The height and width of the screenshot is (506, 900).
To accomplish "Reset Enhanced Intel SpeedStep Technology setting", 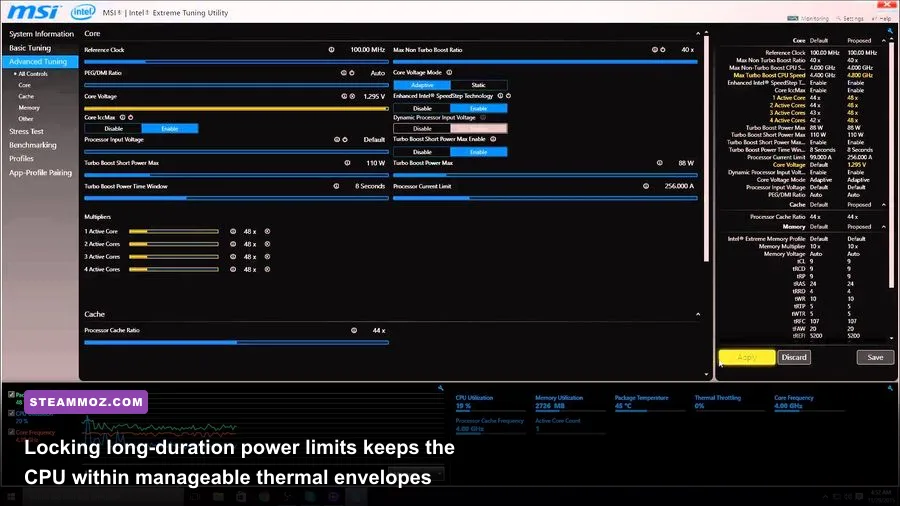I will (509, 96).
